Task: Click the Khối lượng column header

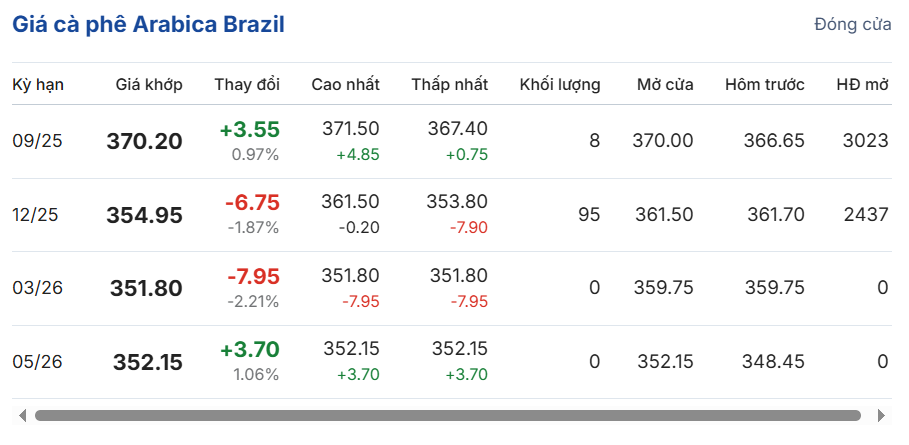Action: point(560,85)
